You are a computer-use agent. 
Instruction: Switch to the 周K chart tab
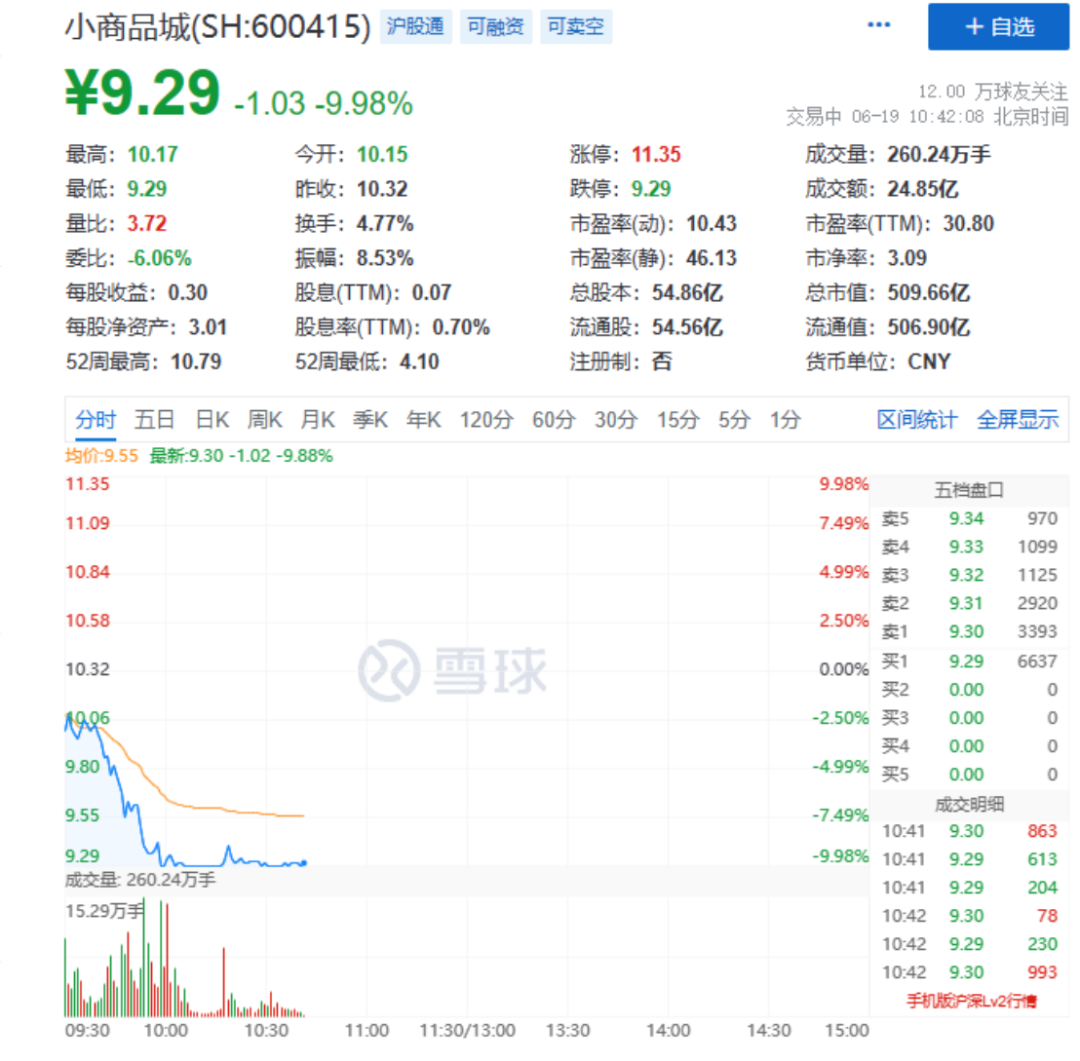265,420
